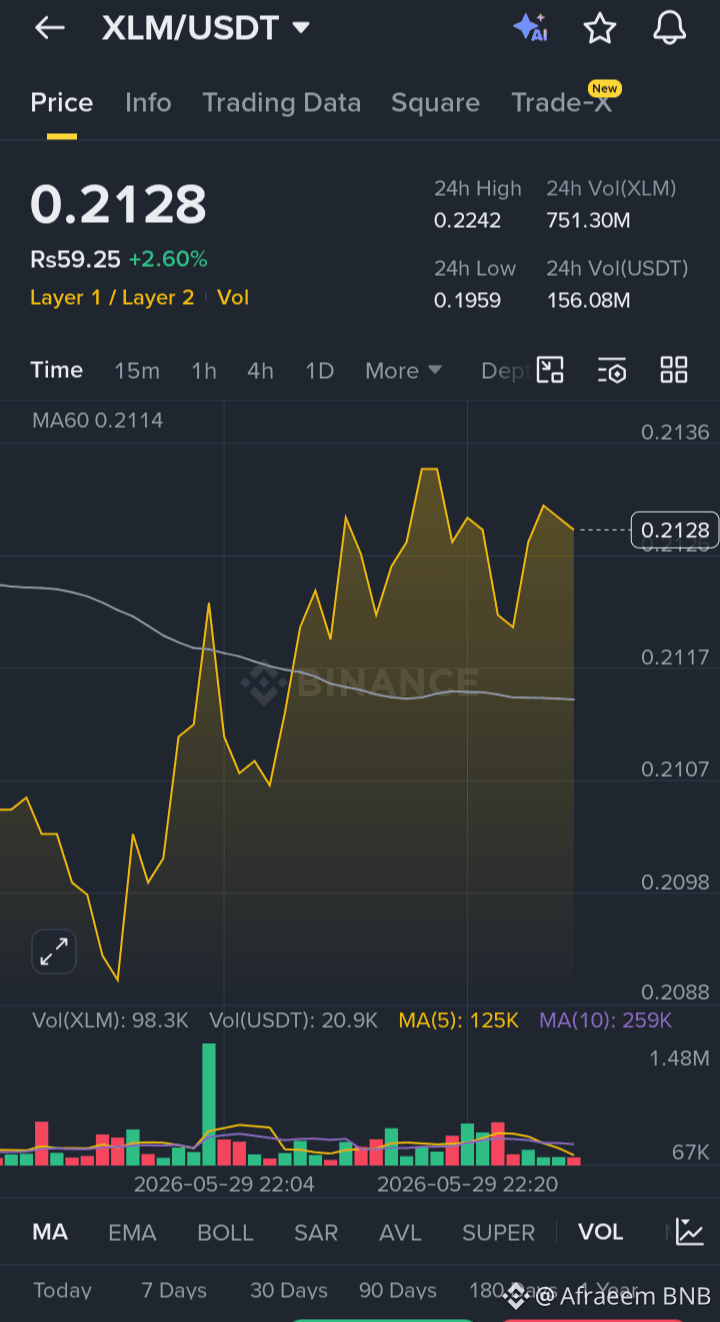
Task: Tap the back arrow icon
Action: click(x=49, y=28)
